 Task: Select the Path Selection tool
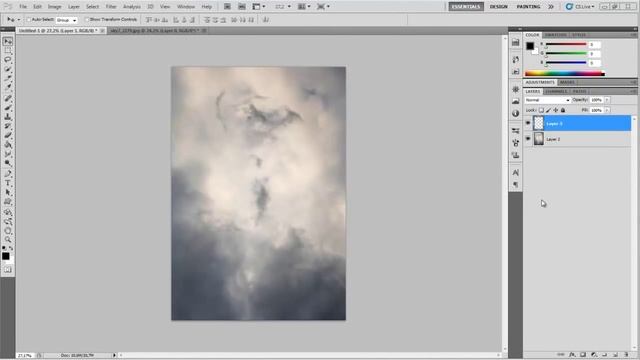[x=8, y=193]
